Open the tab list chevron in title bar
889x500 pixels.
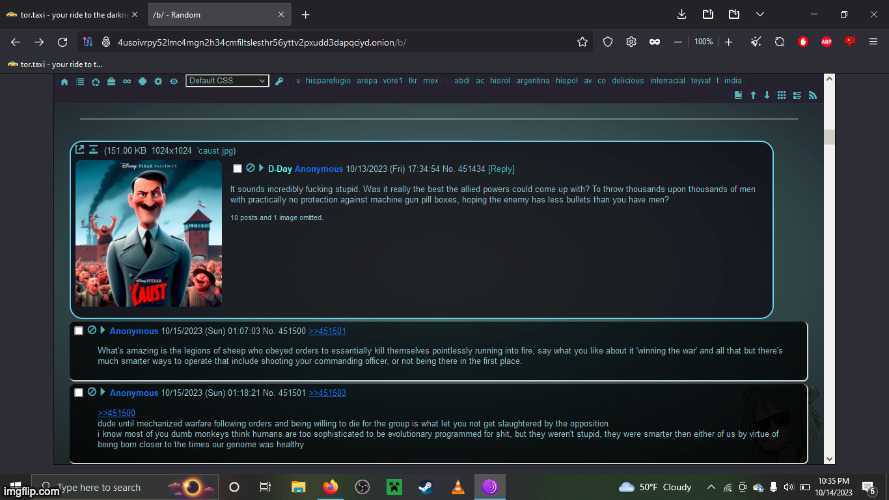(760, 15)
